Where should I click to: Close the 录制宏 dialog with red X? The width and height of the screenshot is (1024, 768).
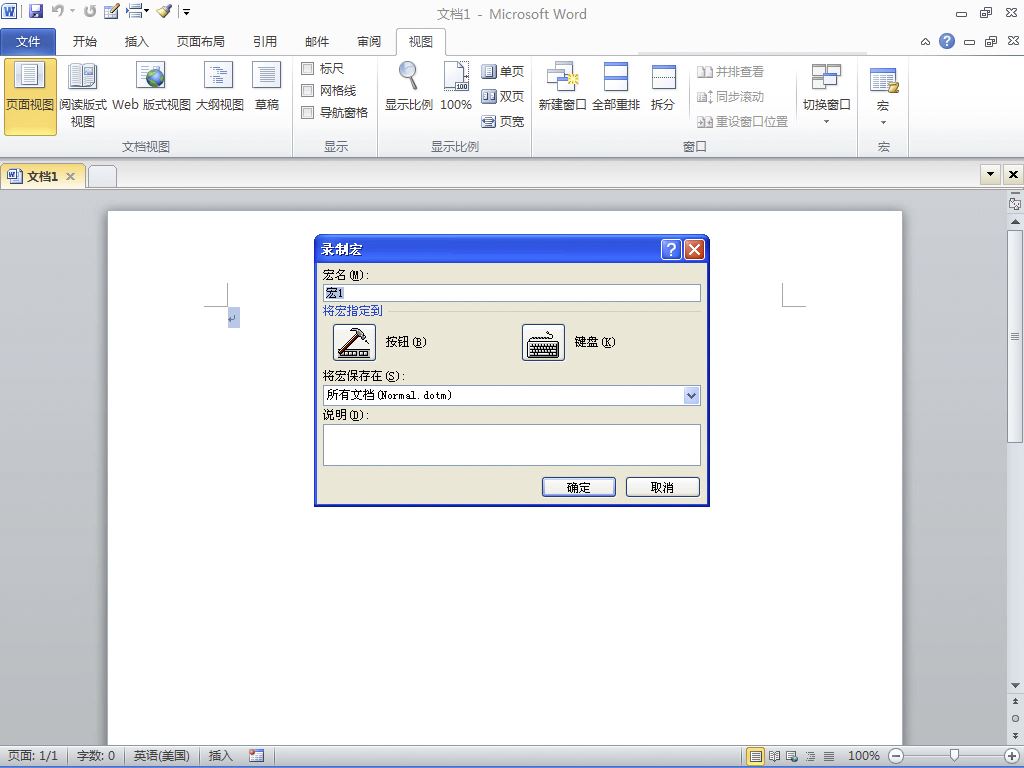point(694,249)
